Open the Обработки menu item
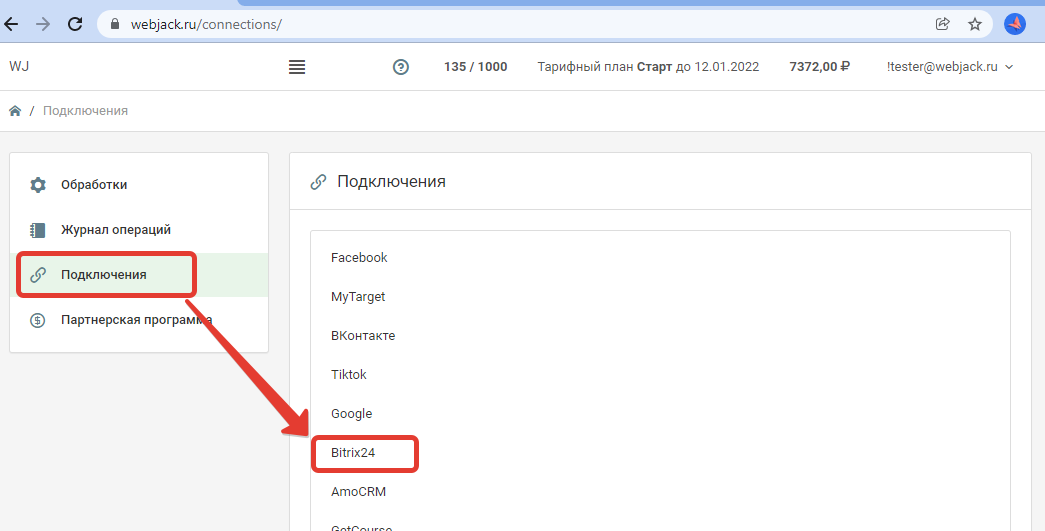1045x531 pixels. pyautogui.click(x=139, y=185)
